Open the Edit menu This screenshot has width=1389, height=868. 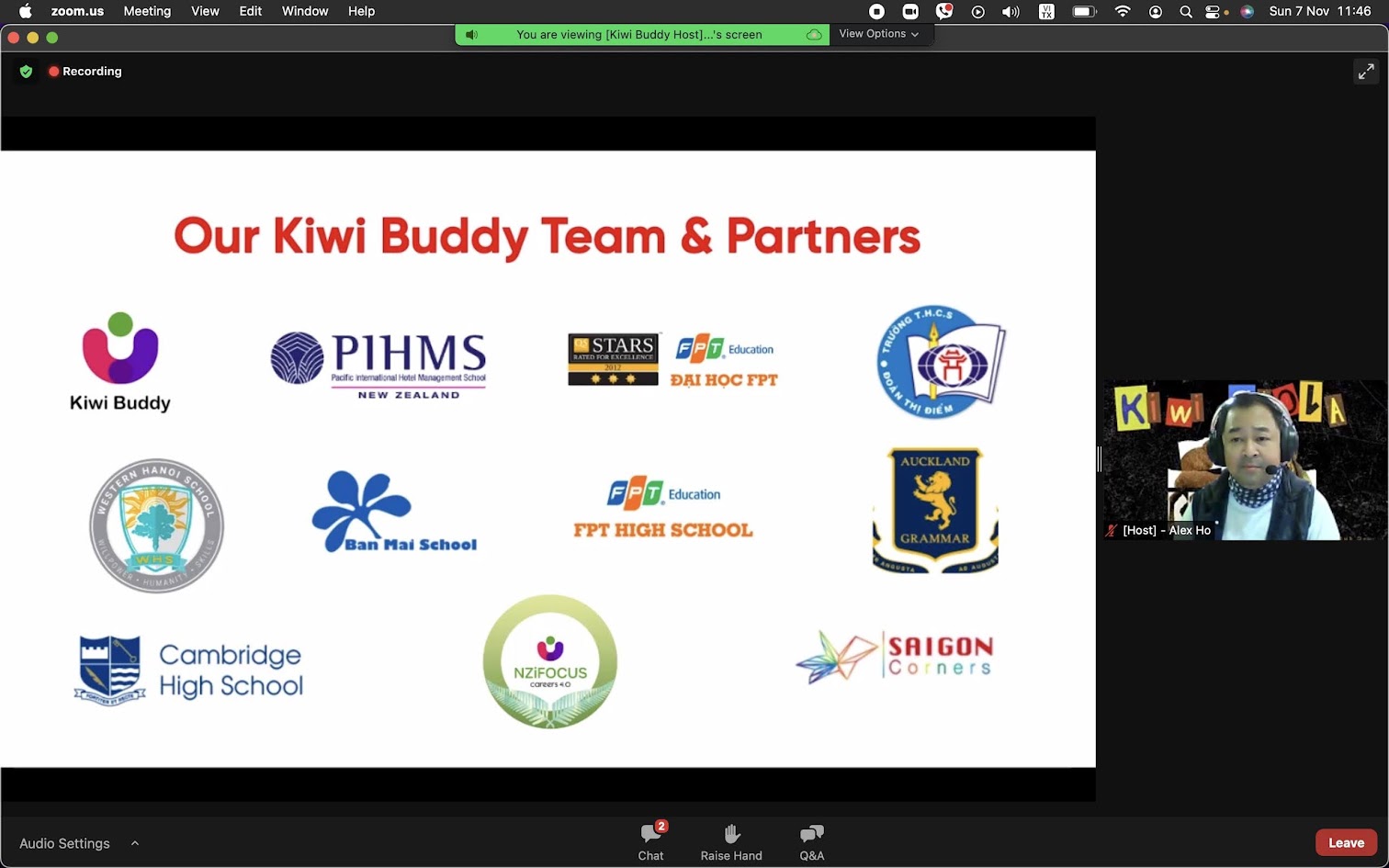[251, 11]
